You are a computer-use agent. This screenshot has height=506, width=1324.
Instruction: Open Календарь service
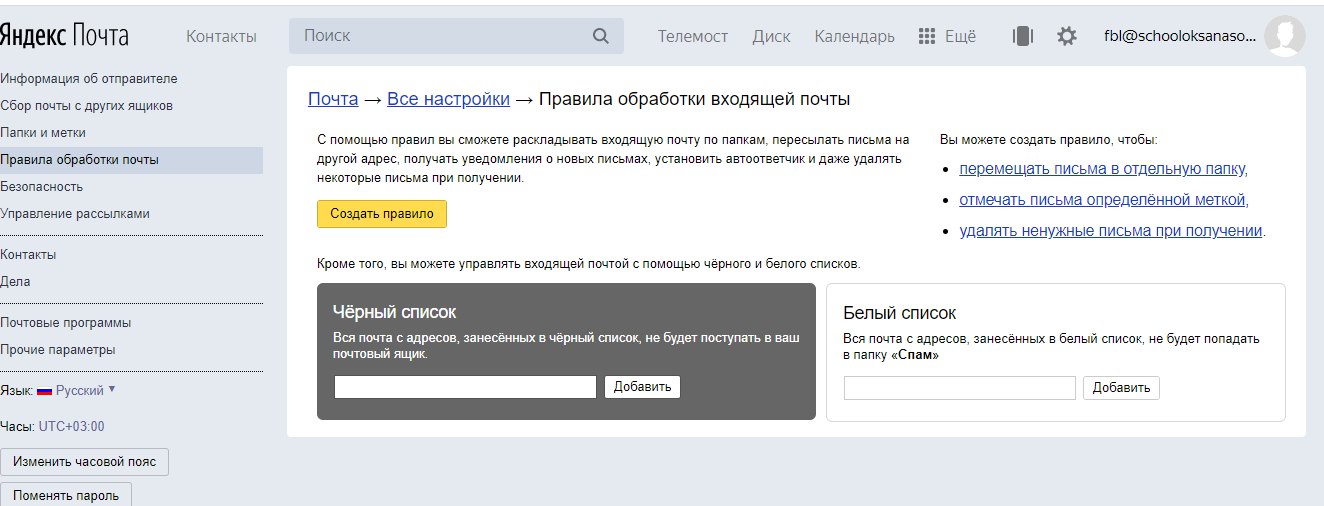pyautogui.click(x=854, y=36)
